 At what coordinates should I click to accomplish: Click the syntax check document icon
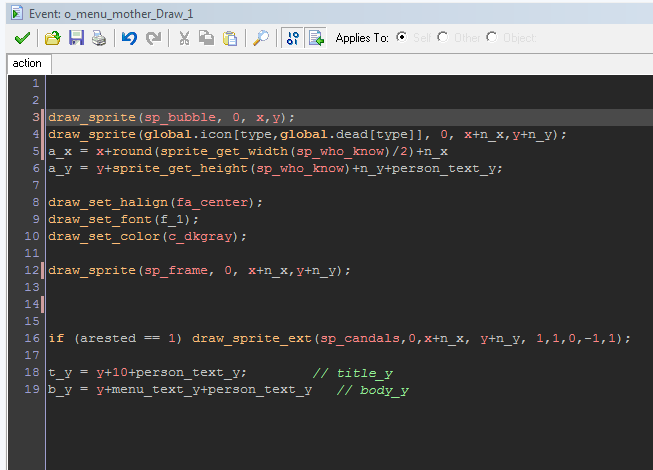(x=316, y=38)
